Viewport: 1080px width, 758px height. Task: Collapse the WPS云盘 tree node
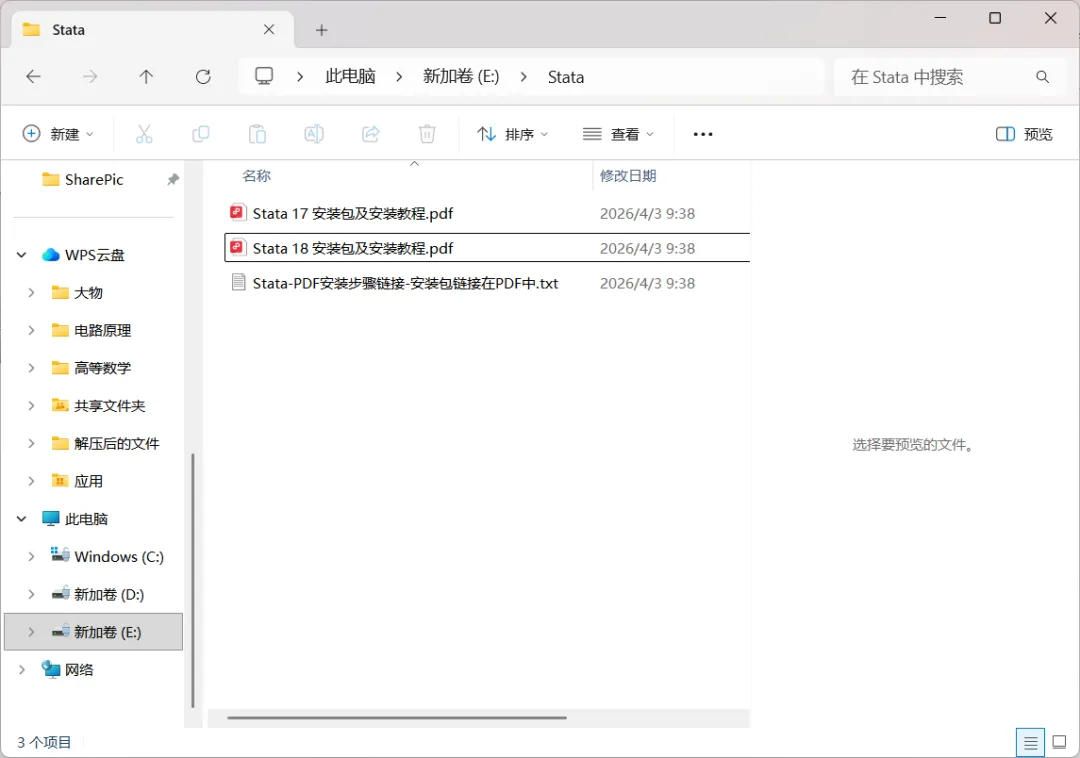[x=21, y=255]
